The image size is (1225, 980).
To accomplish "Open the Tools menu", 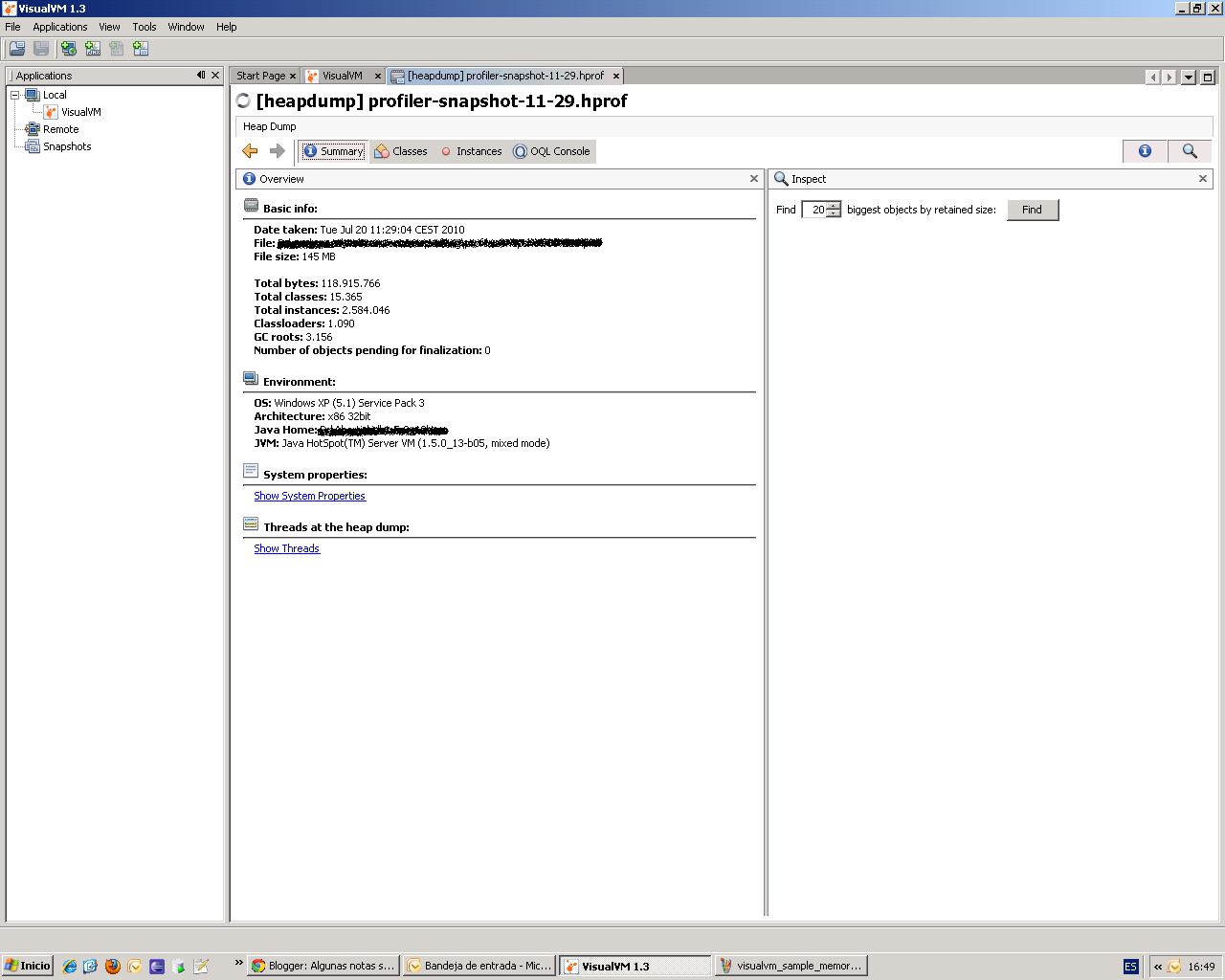I will click(x=145, y=27).
